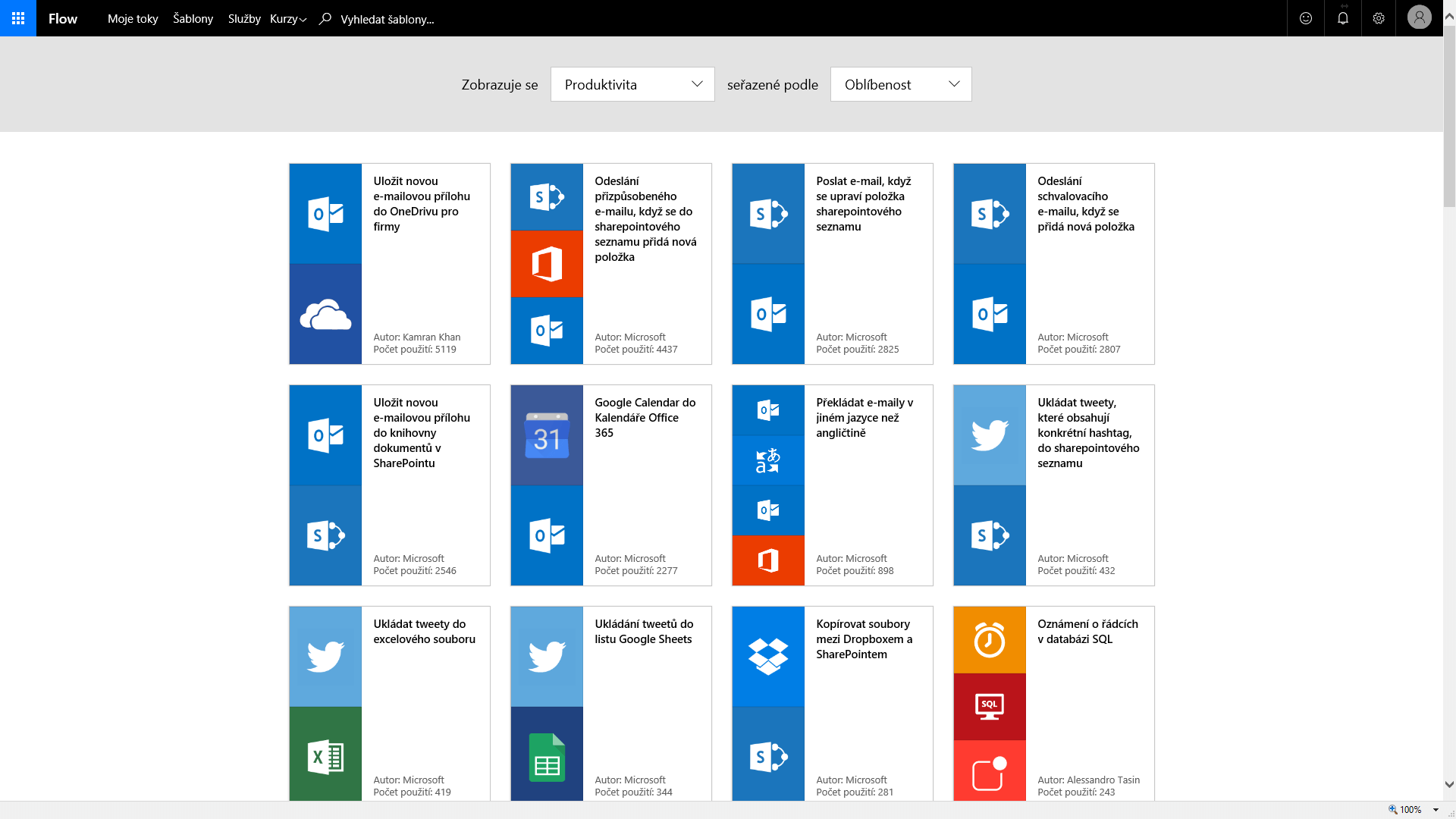Click the scrollbar down arrow

coord(1449,785)
